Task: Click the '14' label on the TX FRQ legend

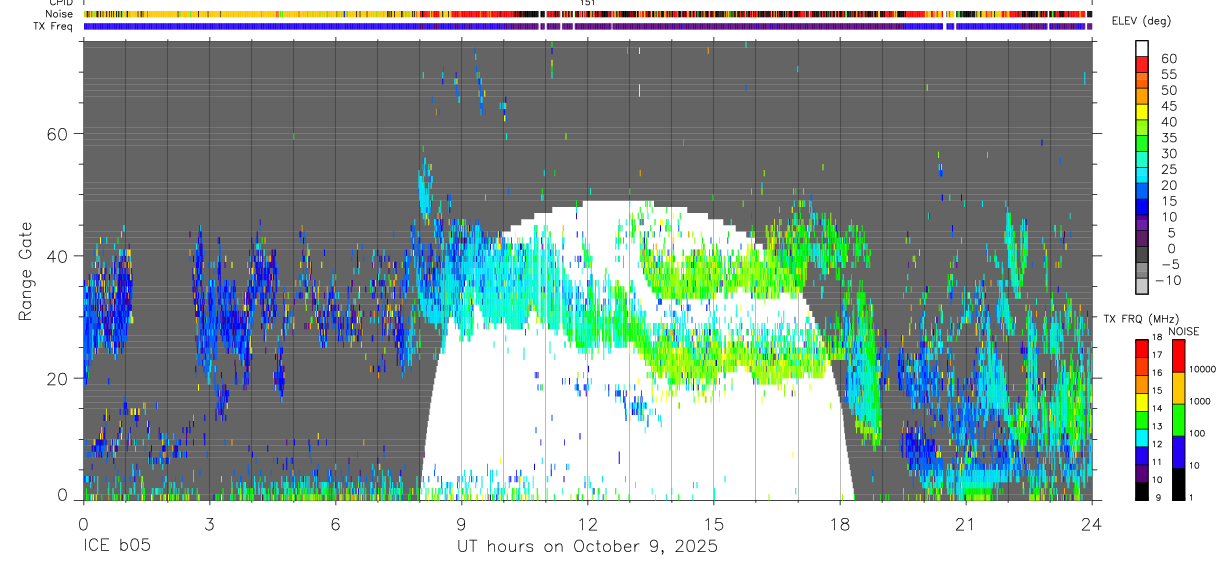Action: pyautogui.click(x=1157, y=408)
